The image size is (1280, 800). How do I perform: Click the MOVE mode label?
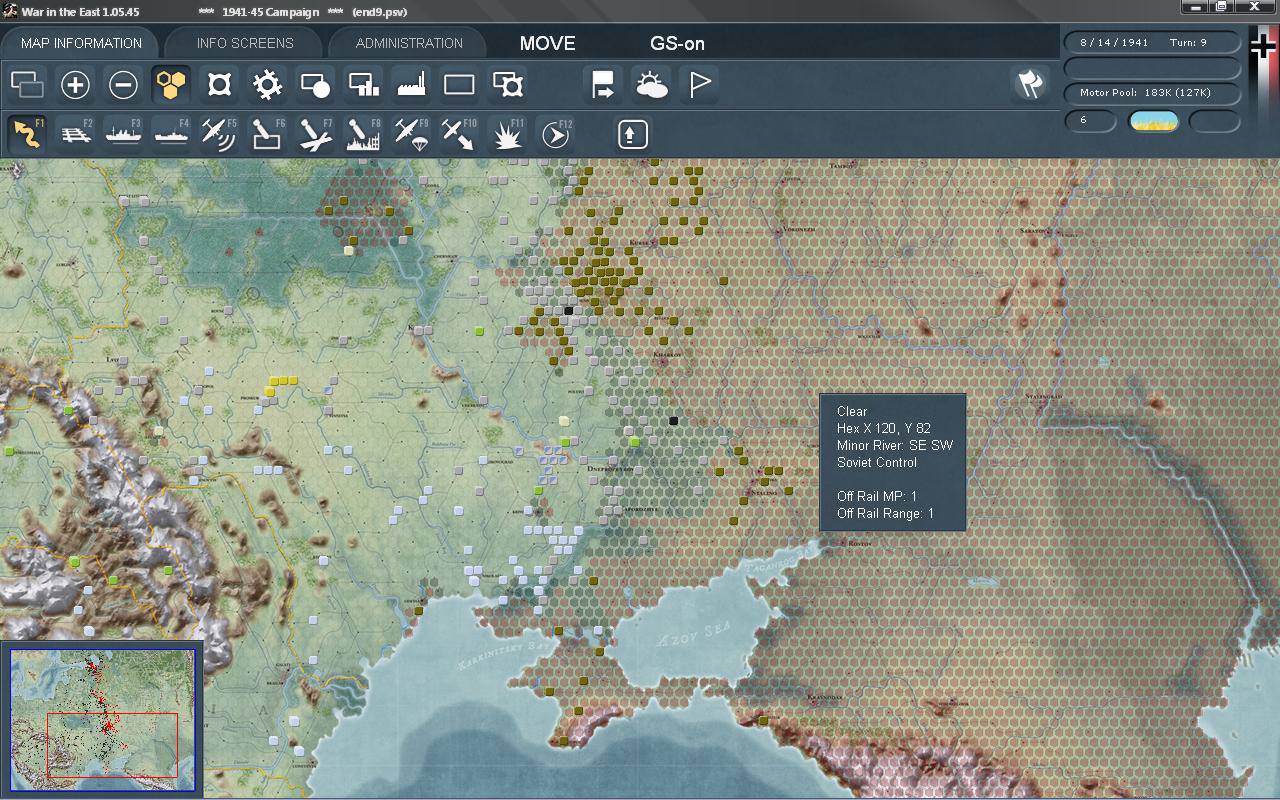pyautogui.click(x=548, y=43)
